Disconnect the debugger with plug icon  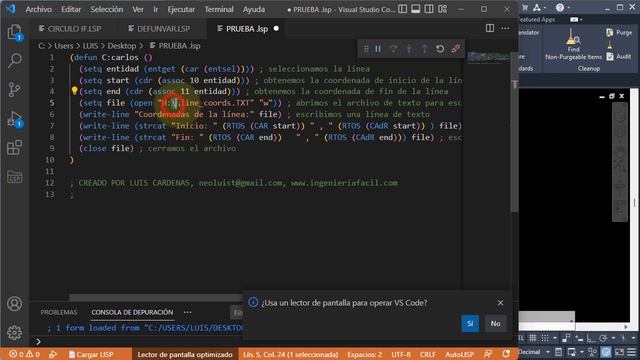point(456,49)
